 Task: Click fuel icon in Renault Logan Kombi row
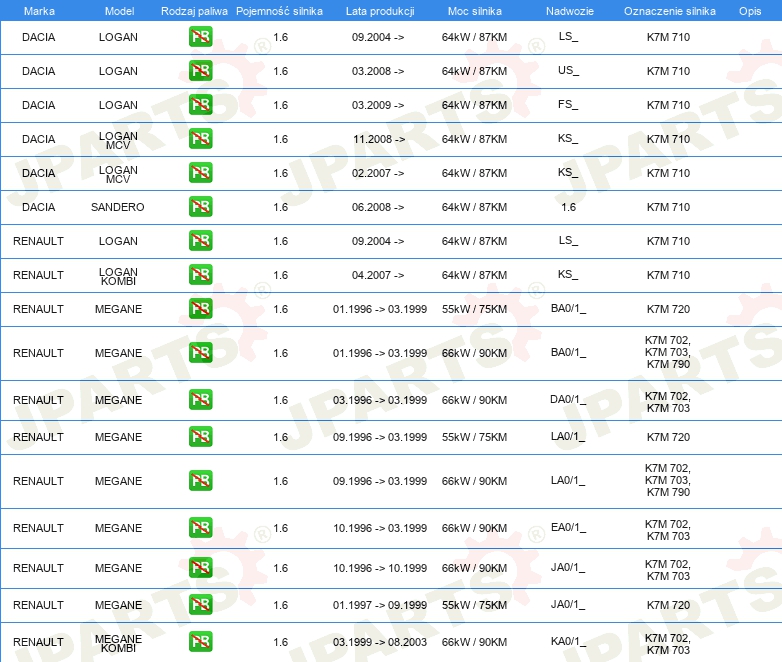pos(200,274)
